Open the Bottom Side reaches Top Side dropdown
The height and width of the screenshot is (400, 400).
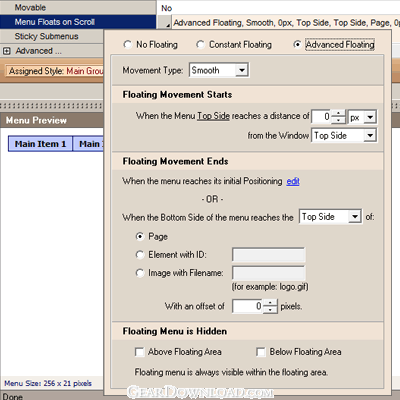pos(355,217)
